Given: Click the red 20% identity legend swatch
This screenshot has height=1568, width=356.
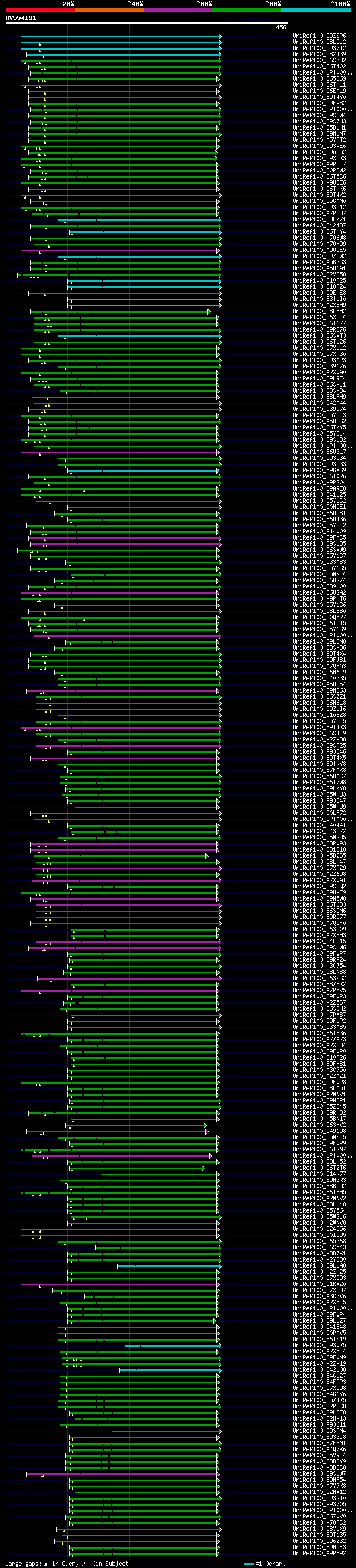Looking at the screenshot, I should point(39,10).
